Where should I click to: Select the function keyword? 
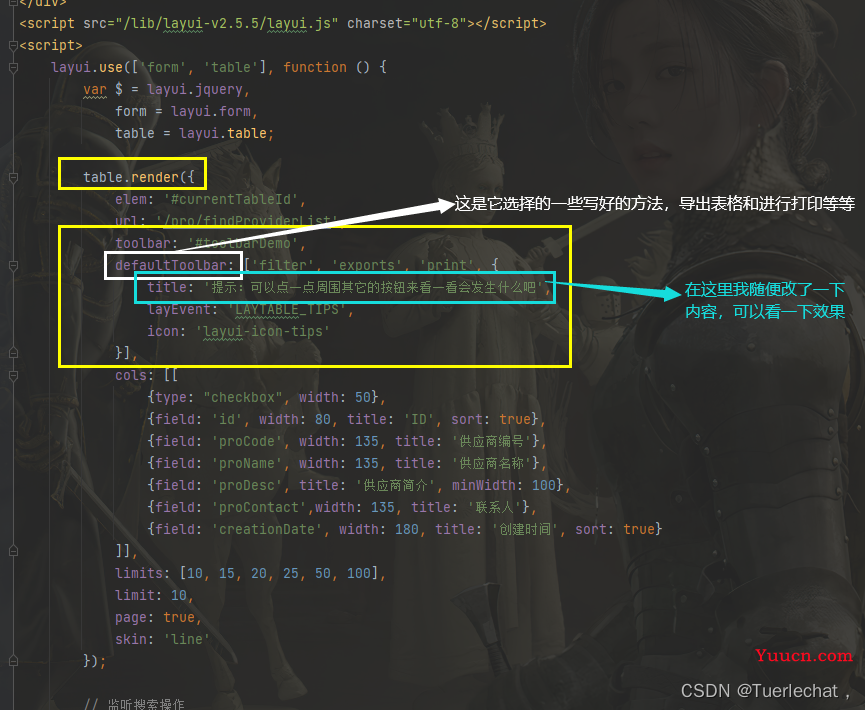coord(315,67)
